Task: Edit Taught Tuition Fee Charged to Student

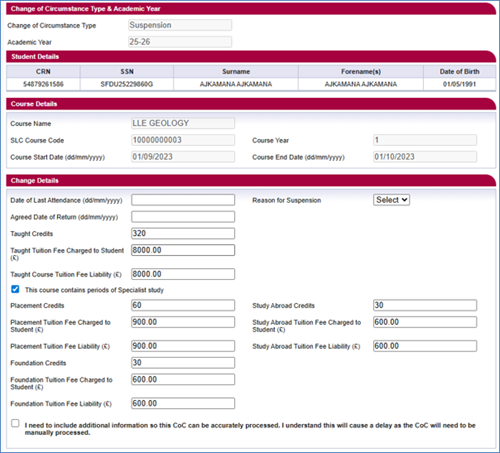Action: 183,250
